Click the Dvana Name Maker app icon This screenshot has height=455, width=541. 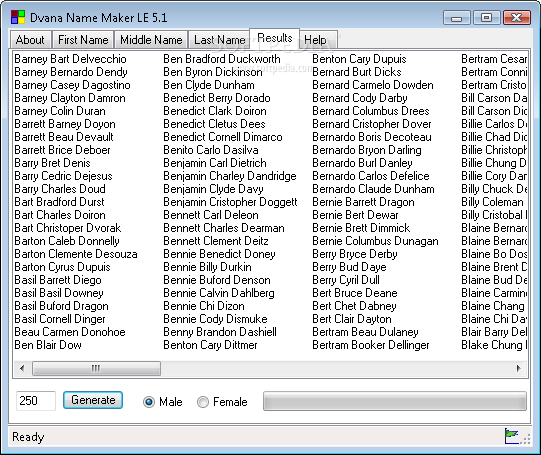(x=18, y=17)
